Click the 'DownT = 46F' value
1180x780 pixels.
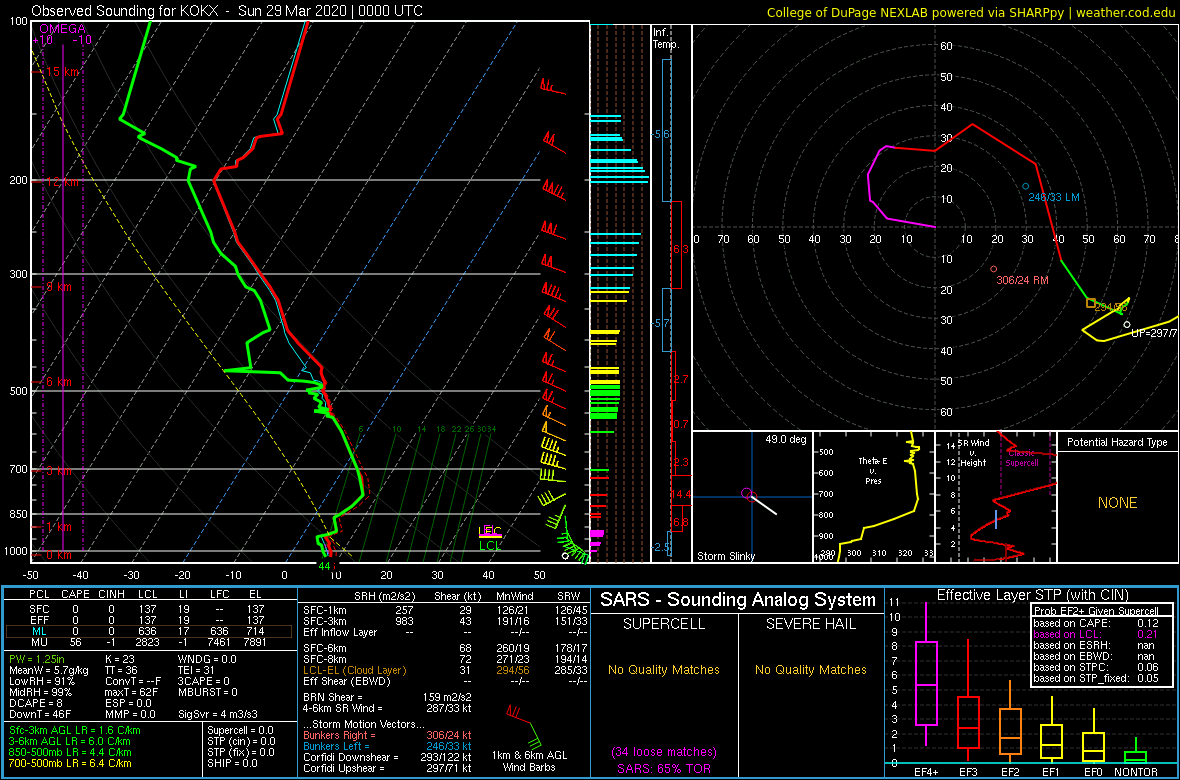41,714
